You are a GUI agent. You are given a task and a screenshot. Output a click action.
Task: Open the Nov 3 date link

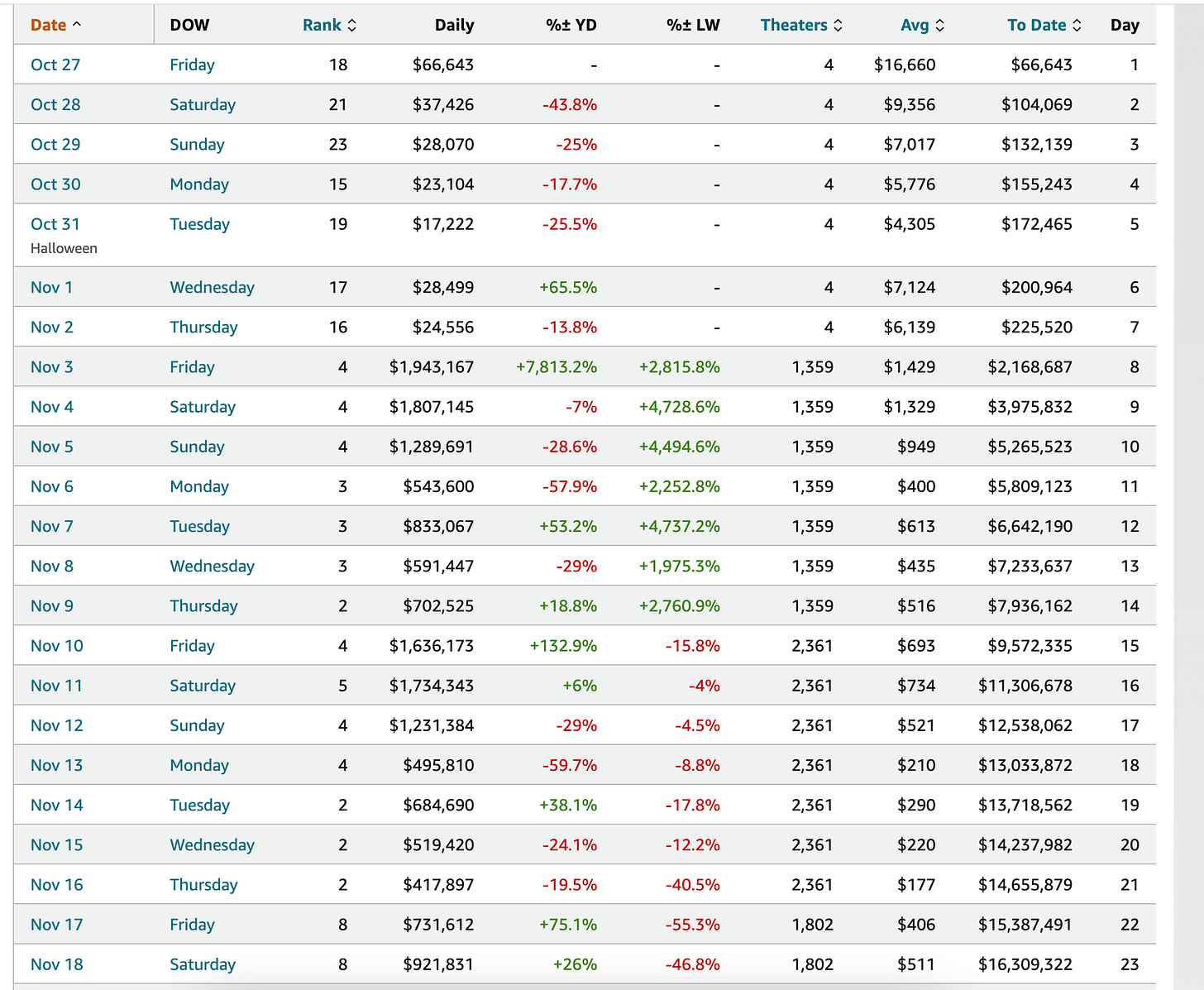pos(51,366)
